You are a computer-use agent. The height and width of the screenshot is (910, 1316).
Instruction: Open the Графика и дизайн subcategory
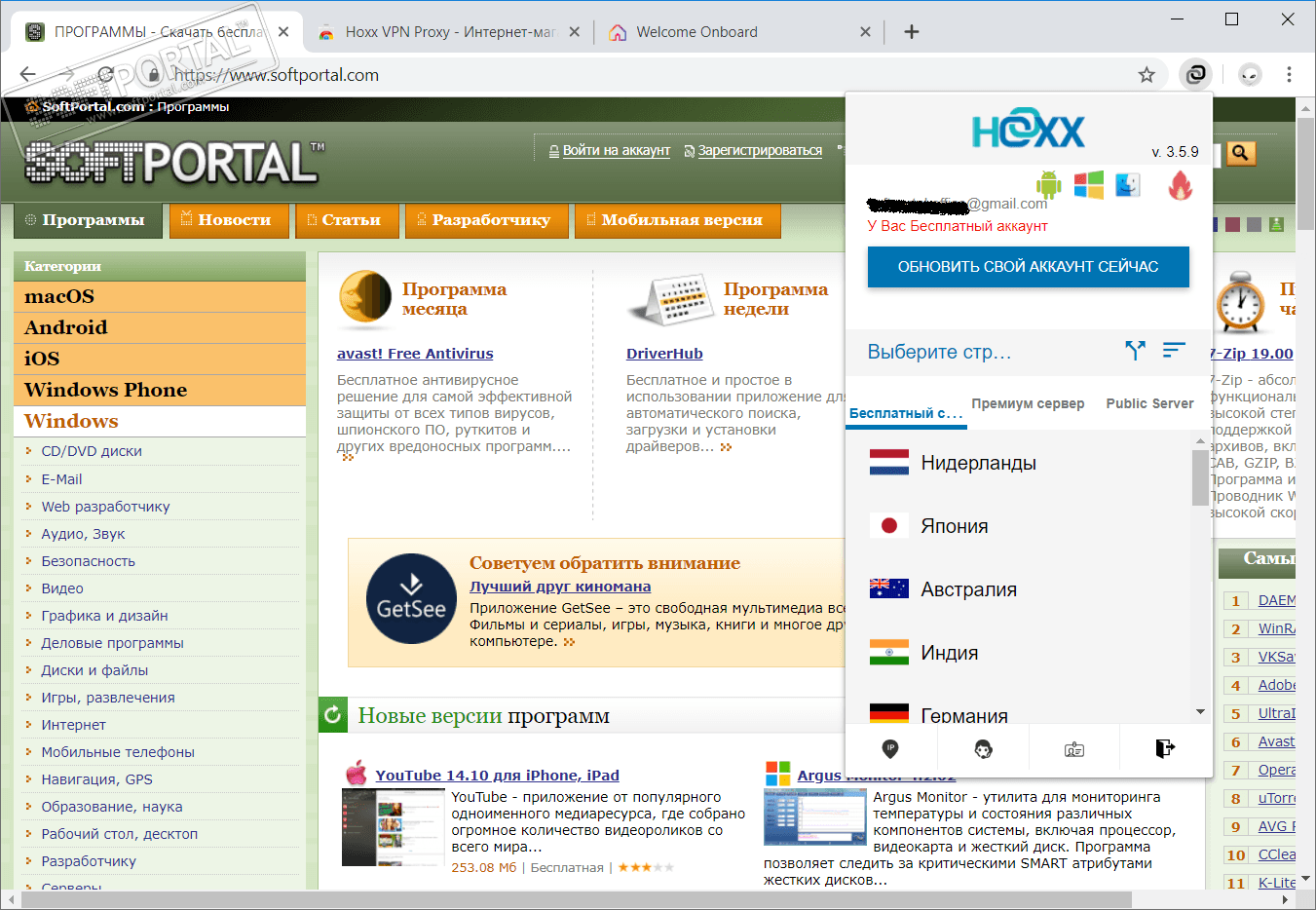coord(104,616)
